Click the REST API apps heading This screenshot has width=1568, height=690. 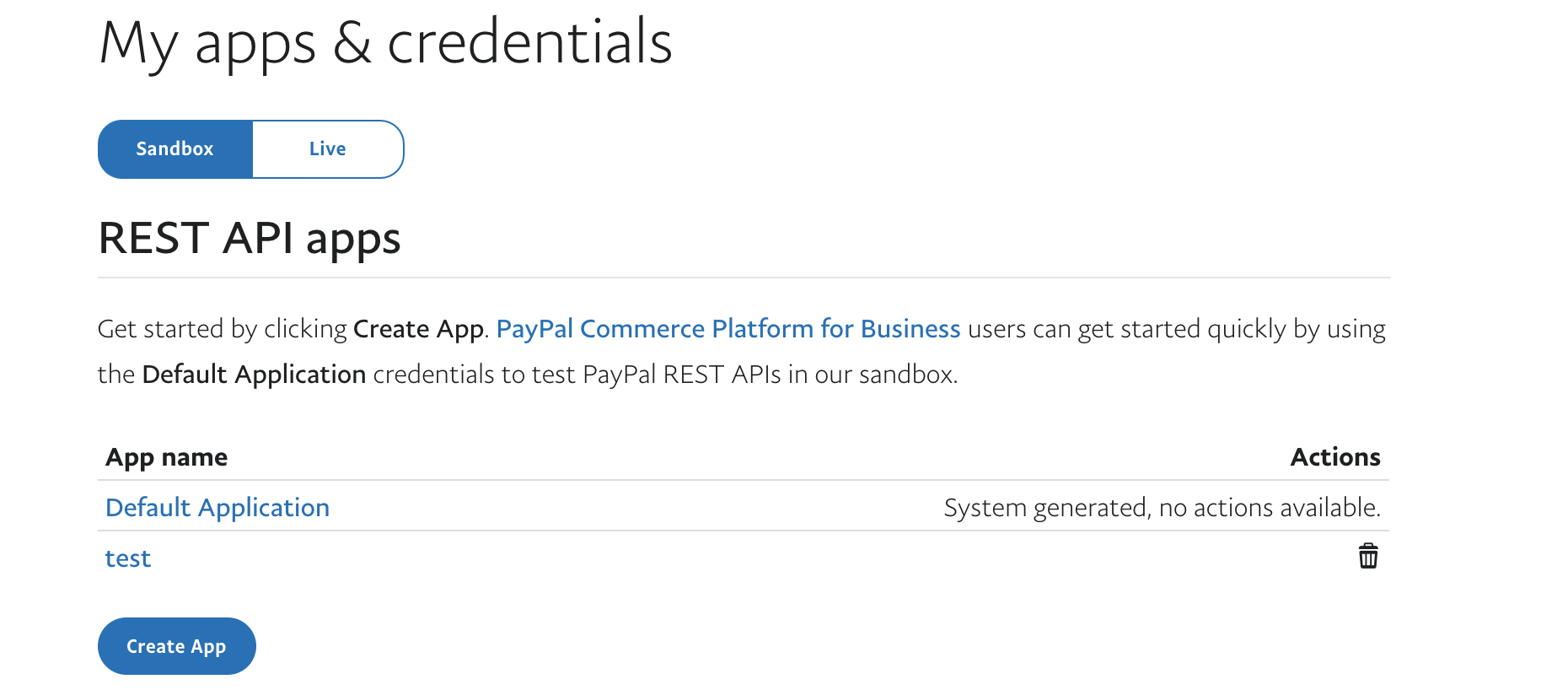(250, 239)
